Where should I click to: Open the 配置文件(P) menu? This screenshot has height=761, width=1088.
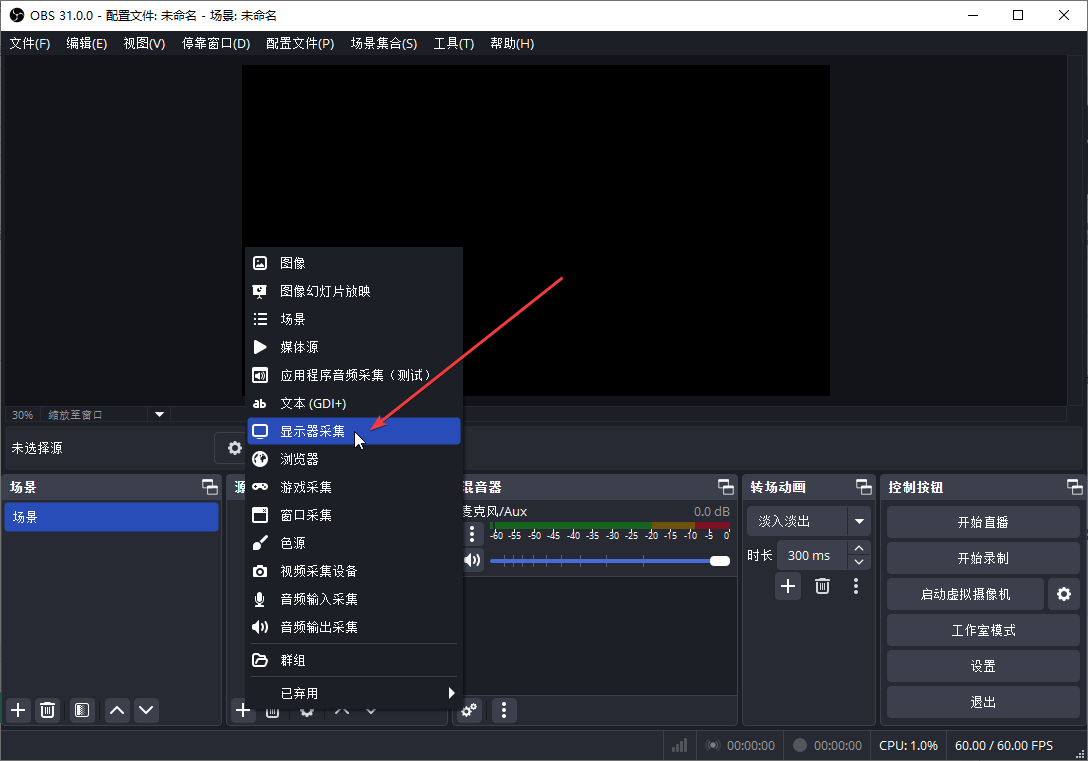tap(300, 44)
